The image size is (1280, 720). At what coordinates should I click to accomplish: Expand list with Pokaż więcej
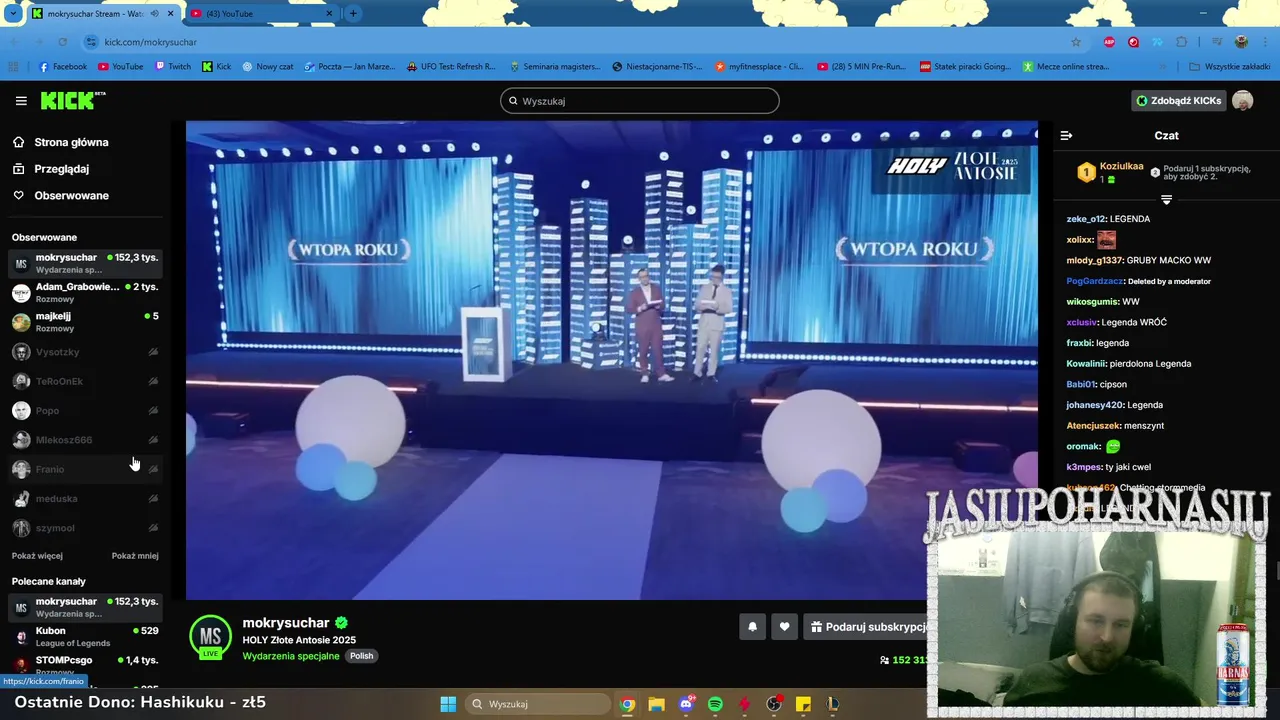pyautogui.click(x=37, y=556)
